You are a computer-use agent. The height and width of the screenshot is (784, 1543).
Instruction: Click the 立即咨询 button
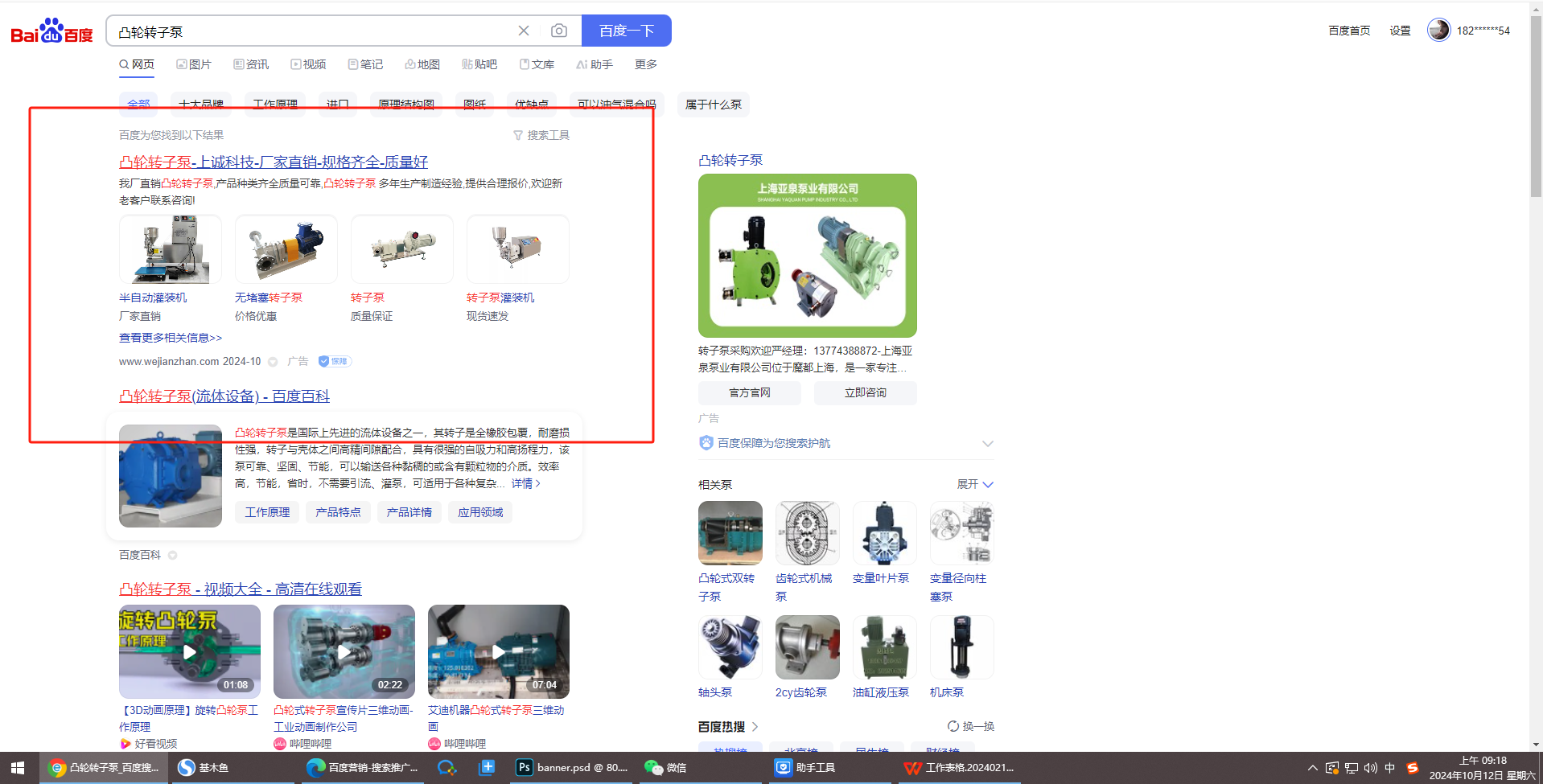point(866,392)
